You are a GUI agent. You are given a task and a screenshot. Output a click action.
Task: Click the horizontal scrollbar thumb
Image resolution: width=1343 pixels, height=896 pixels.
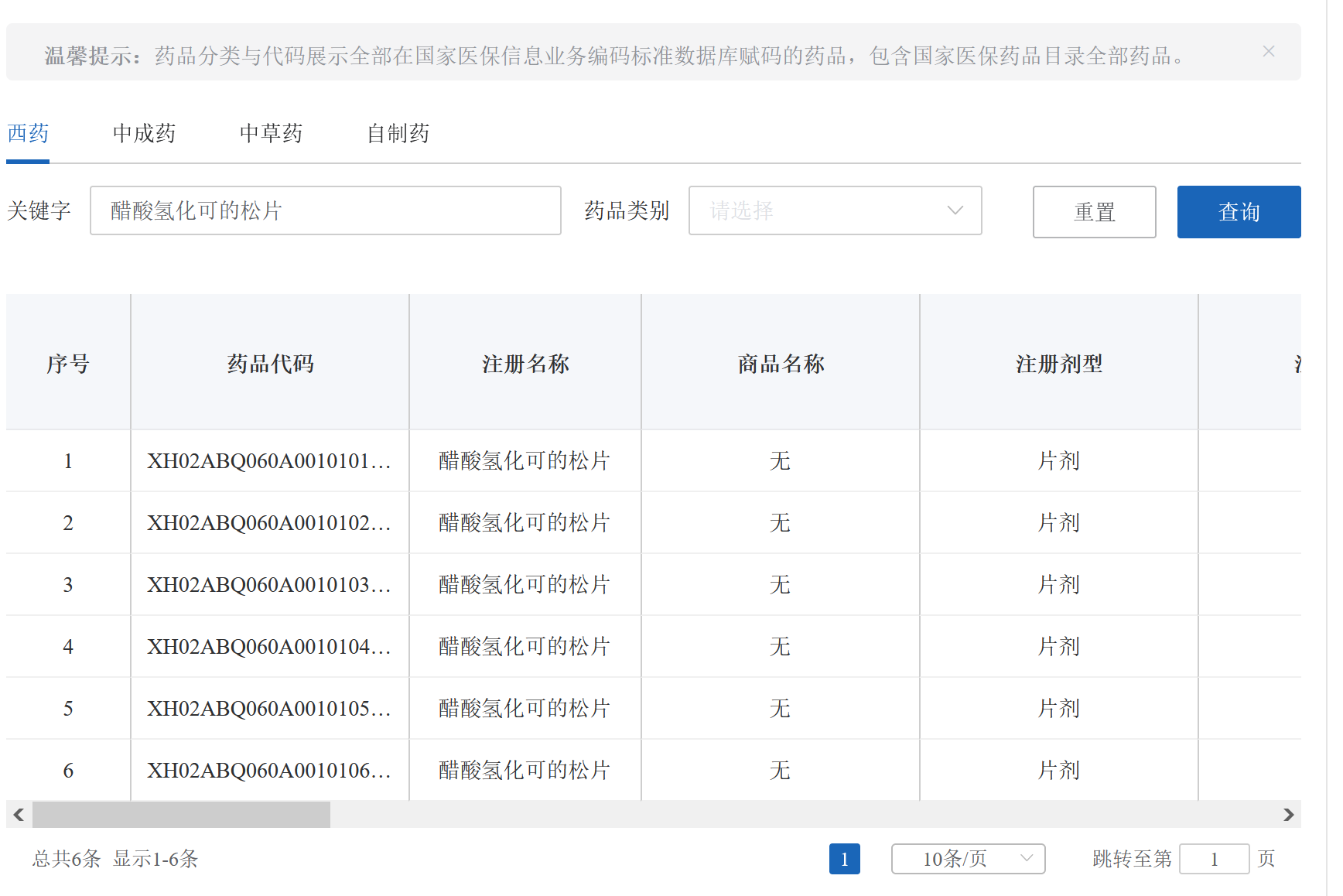[x=181, y=814]
